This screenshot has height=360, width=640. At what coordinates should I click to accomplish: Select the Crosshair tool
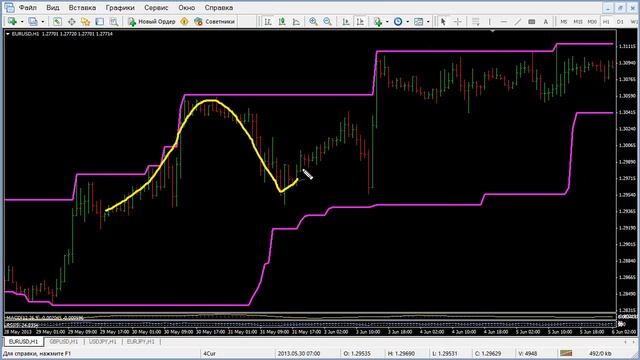pos(457,22)
